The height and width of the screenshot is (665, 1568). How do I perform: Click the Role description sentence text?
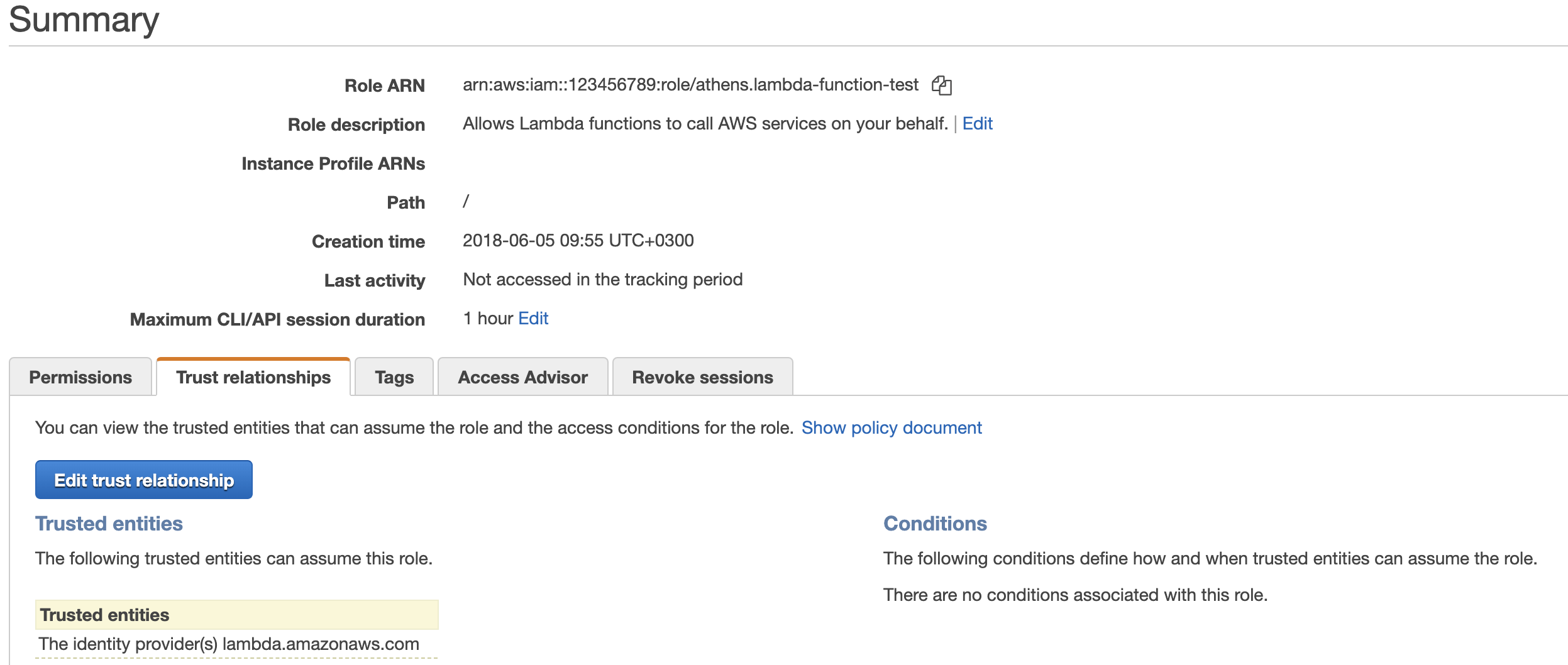(x=705, y=124)
